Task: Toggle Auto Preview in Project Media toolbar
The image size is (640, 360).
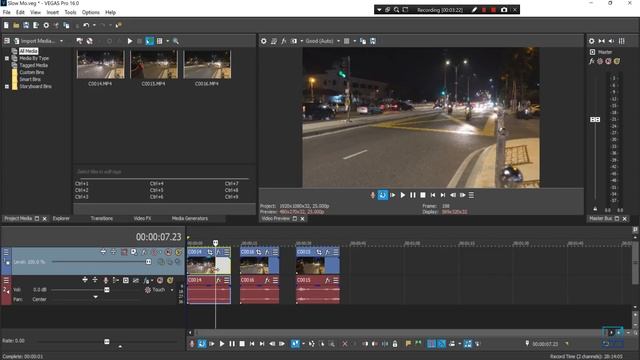Action: coord(149,41)
